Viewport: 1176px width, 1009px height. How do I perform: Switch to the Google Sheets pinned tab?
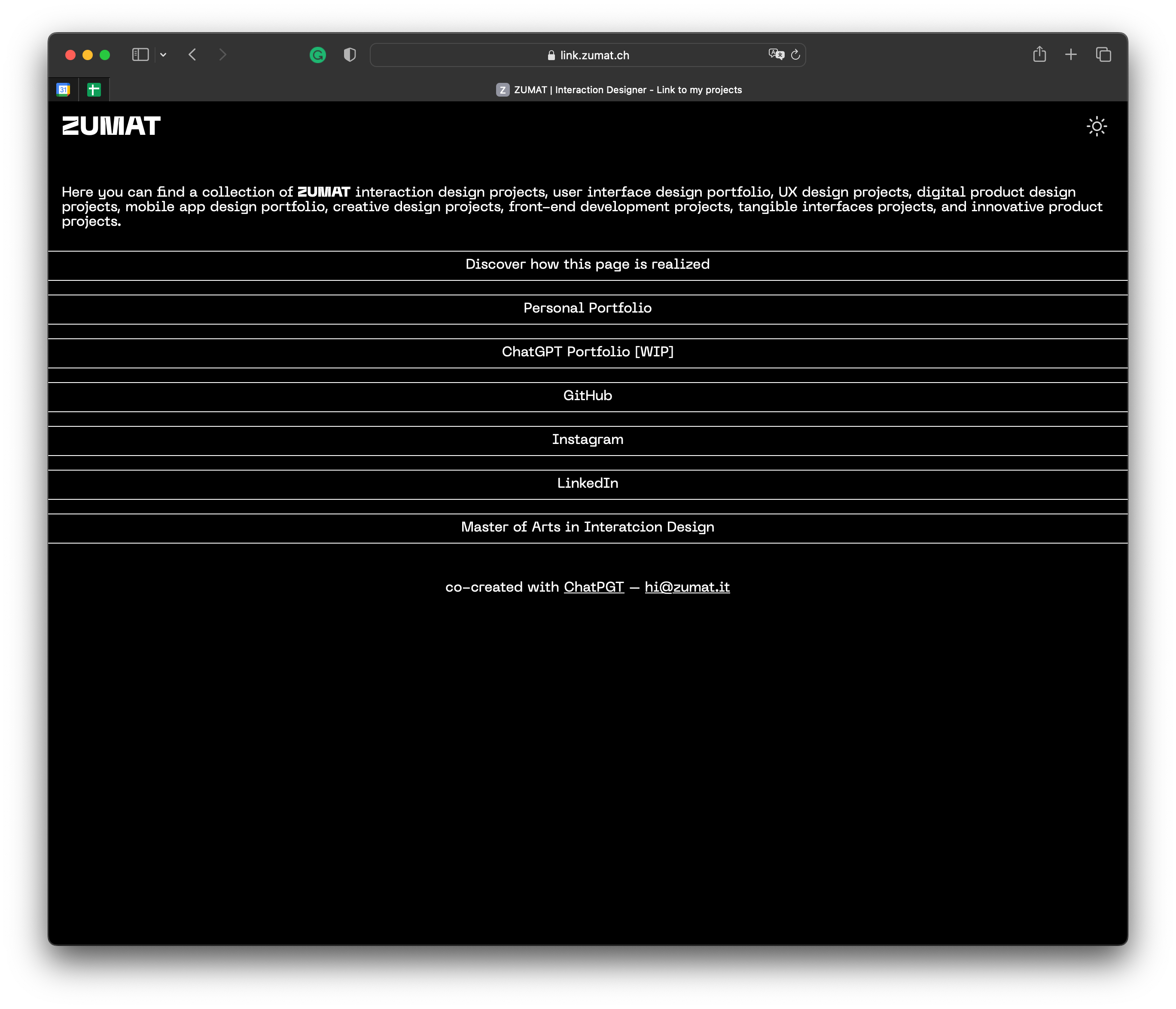tap(94, 89)
